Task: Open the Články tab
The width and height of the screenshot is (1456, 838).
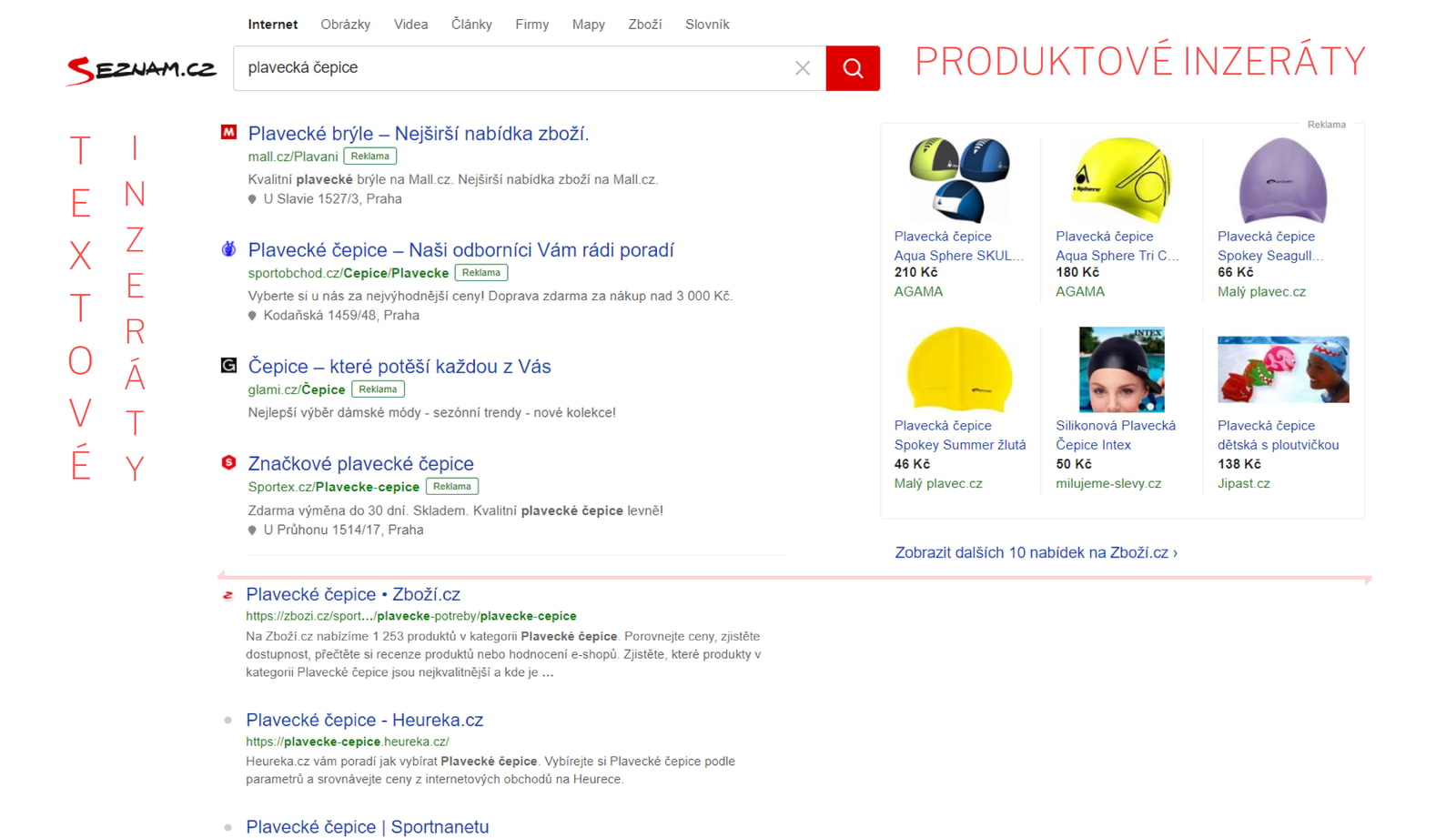Action: coord(471,25)
